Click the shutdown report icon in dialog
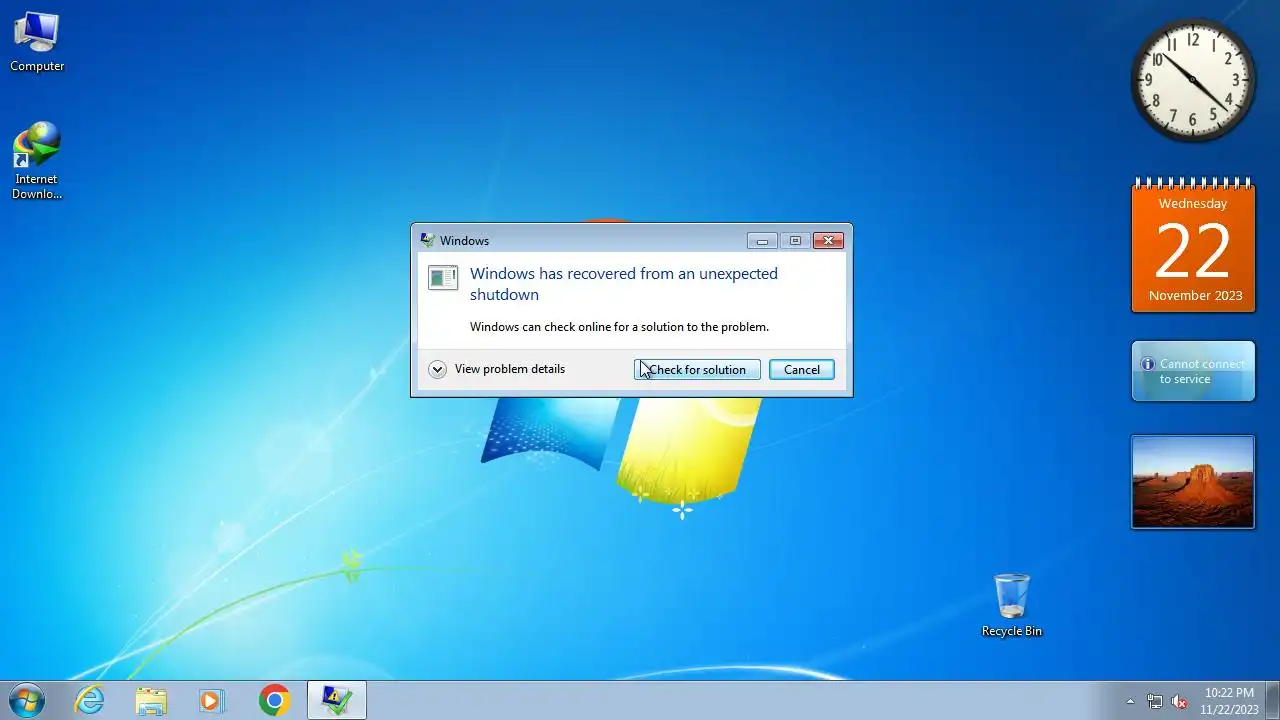This screenshot has height=720, width=1280. pos(443,277)
